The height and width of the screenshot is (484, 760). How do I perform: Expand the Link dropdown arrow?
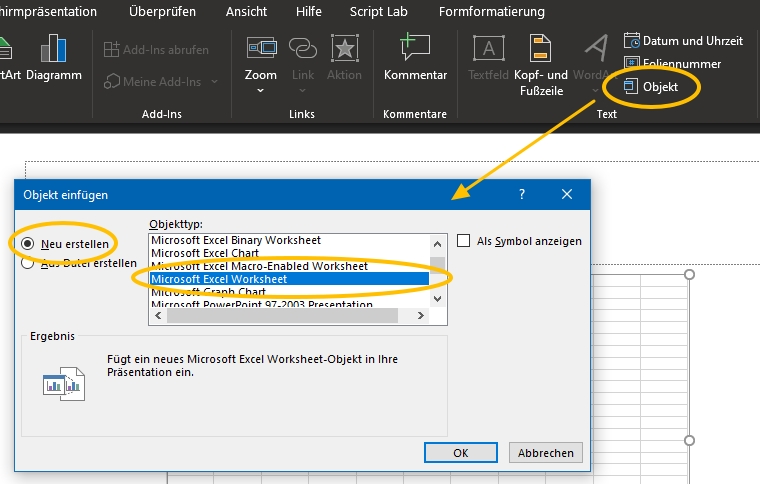click(x=302, y=90)
